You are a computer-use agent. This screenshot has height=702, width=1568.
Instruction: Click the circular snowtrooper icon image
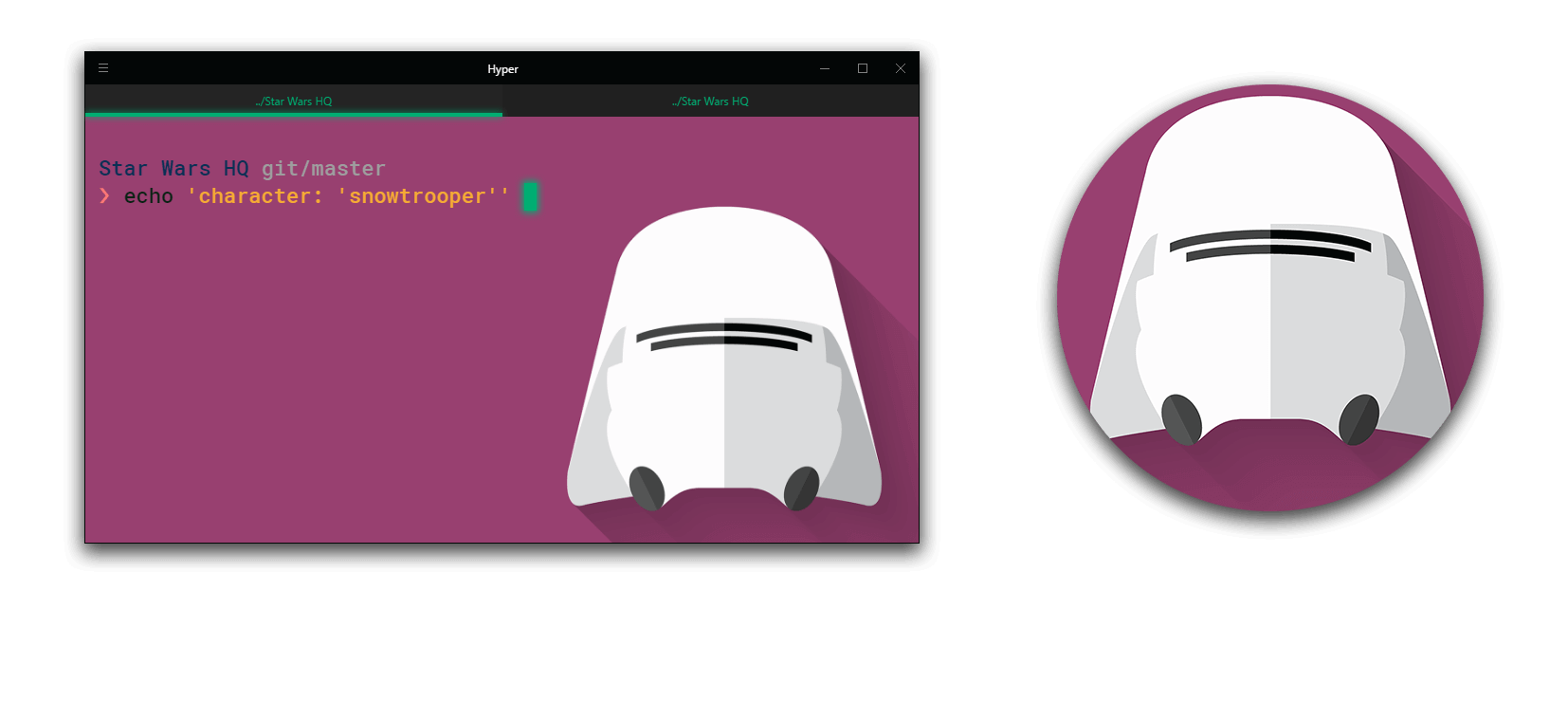[1270, 298]
